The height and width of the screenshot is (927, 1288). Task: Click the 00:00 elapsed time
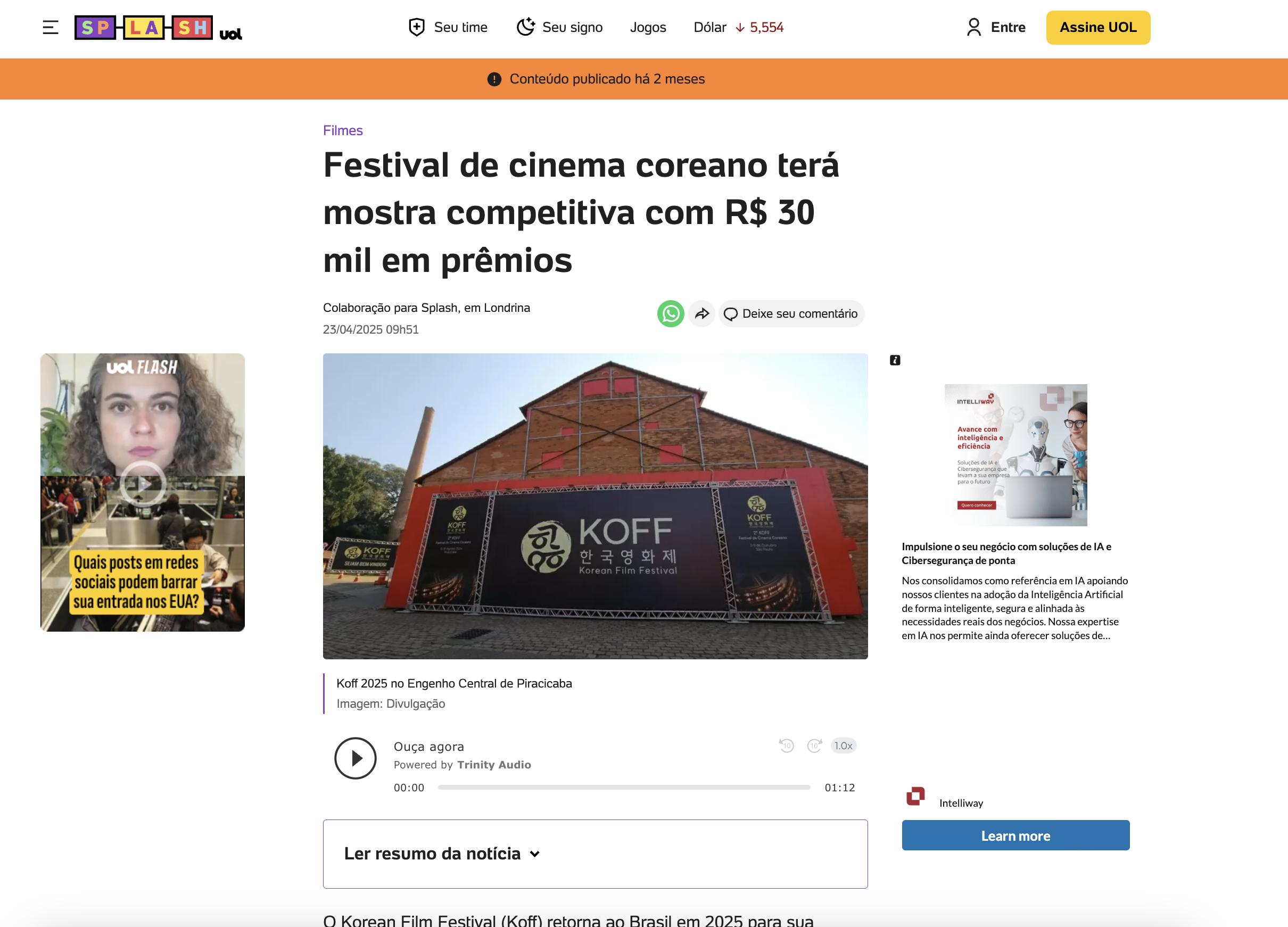(409, 788)
